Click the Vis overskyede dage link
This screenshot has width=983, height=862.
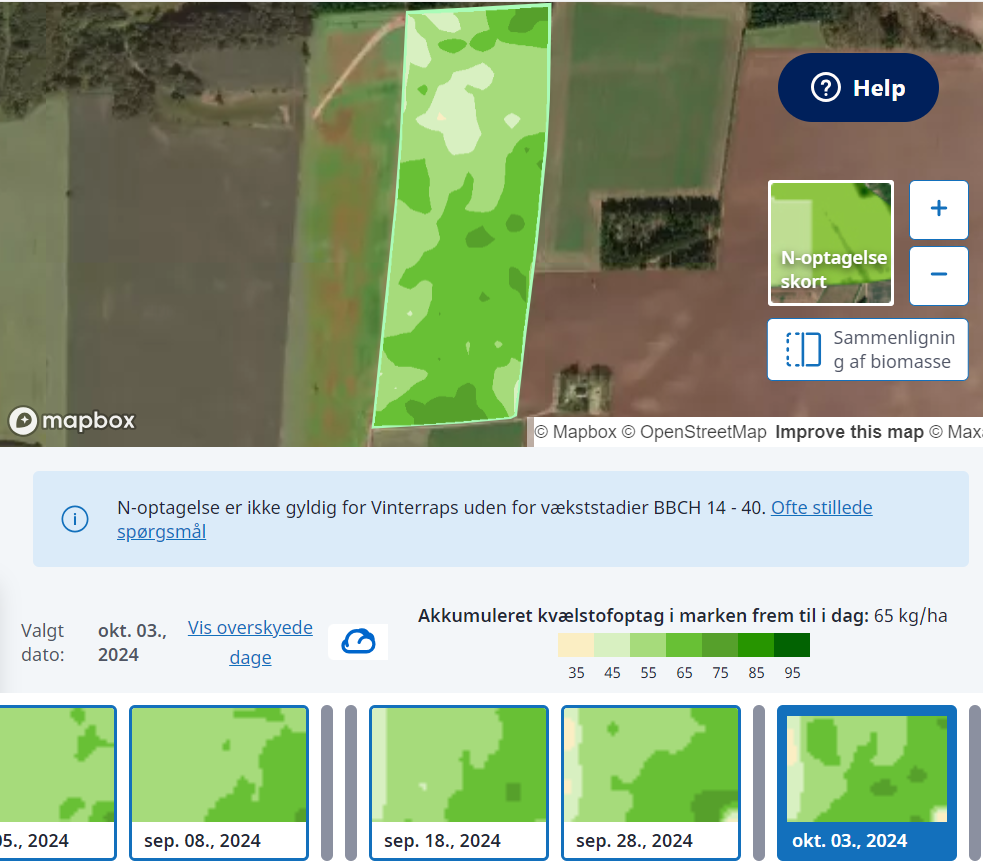[250, 642]
